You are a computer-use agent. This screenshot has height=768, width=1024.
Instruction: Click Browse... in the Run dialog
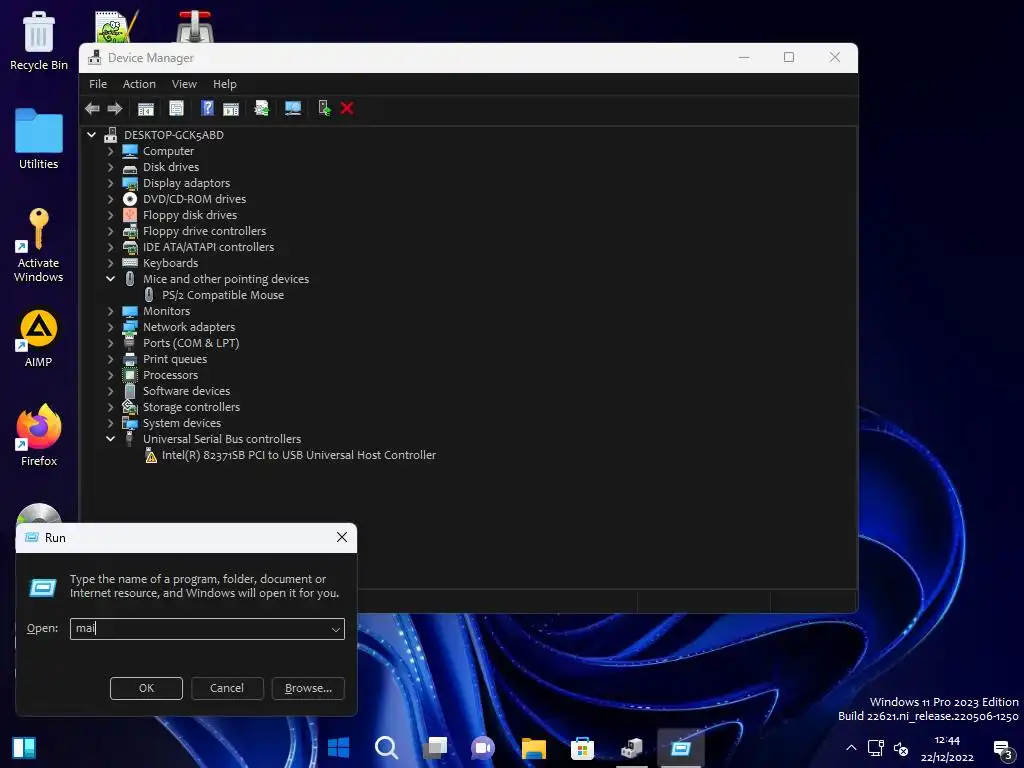(x=308, y=688)
